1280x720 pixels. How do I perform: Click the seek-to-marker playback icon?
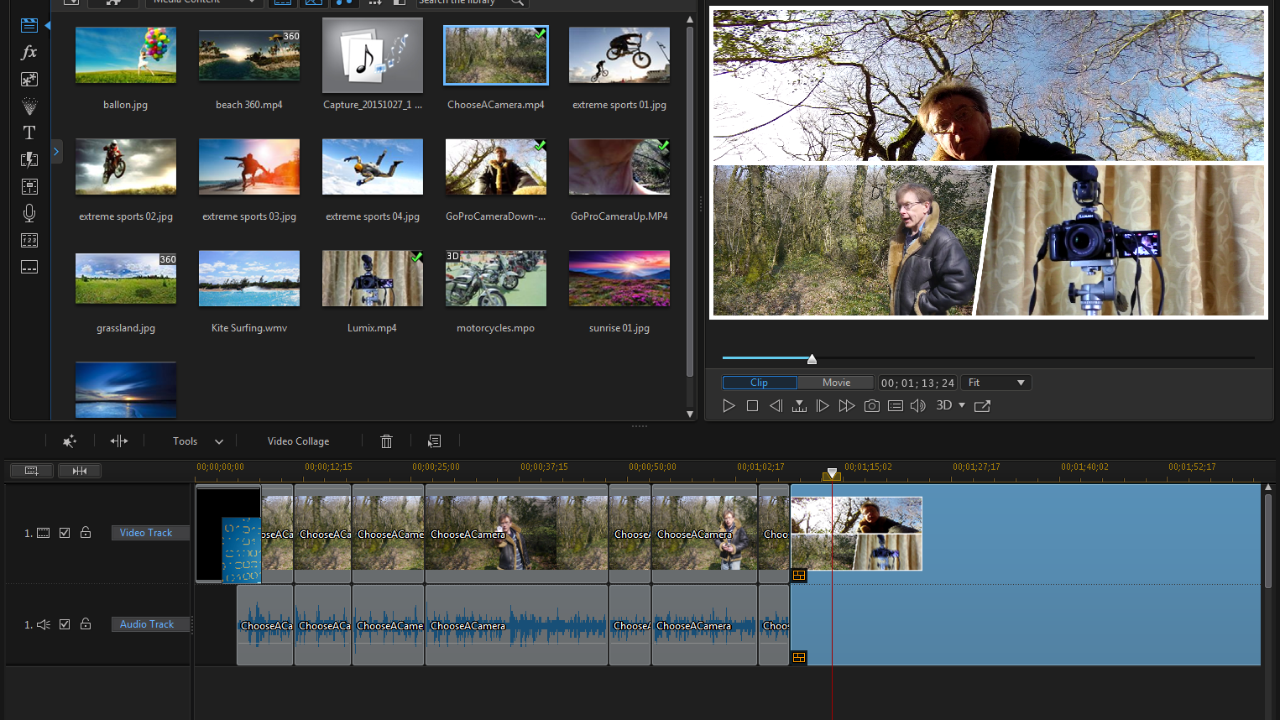tap(799, 406)
